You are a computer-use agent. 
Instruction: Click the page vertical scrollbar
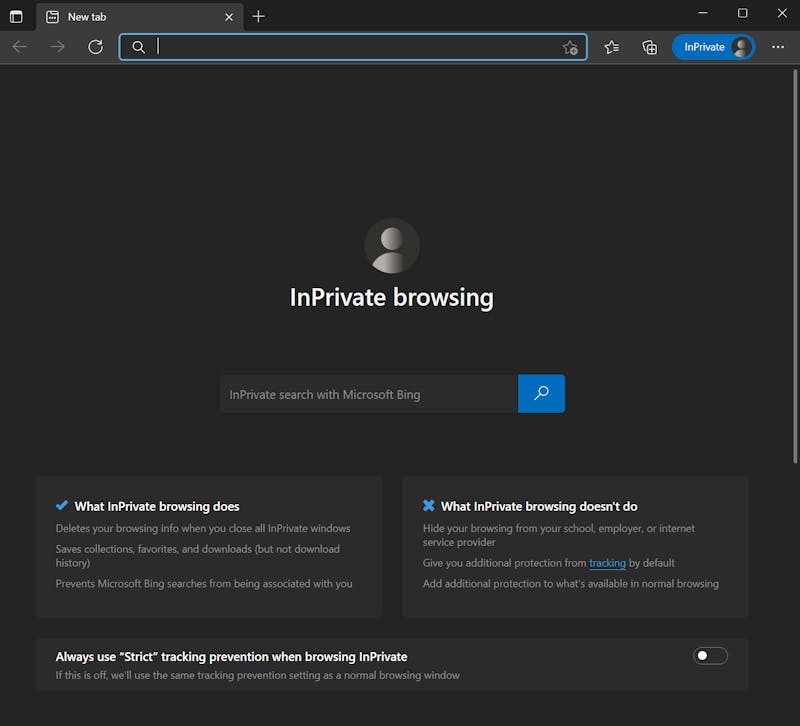795,265
